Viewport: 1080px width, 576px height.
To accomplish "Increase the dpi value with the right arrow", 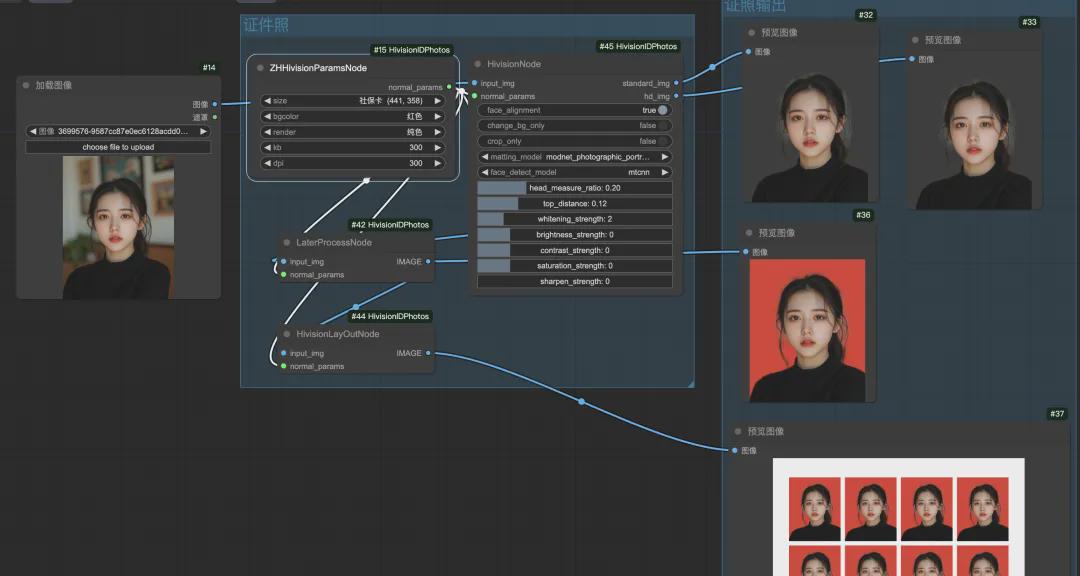I will (437, 163).
